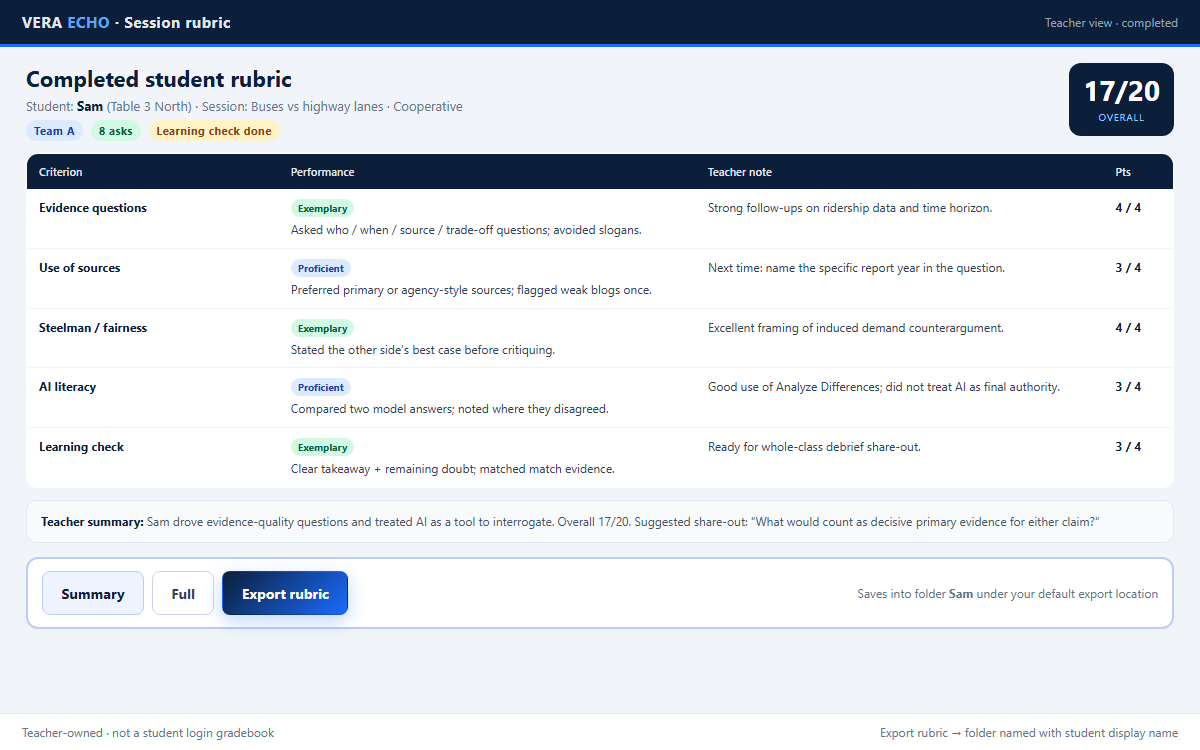Screen dimensions: 1200x750
Task: Click the Teacher-owned gradebook footer note
Action: (x=148, y=733)
